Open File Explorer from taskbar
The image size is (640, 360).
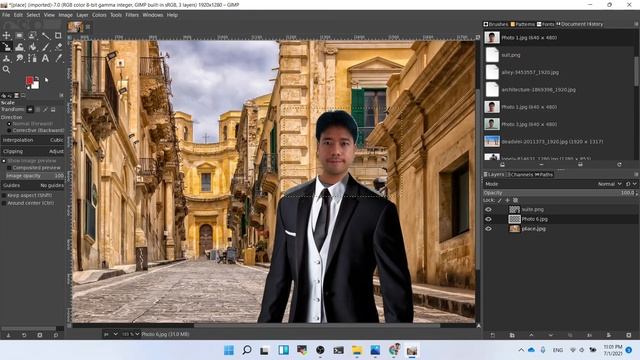tap(357, 350)
